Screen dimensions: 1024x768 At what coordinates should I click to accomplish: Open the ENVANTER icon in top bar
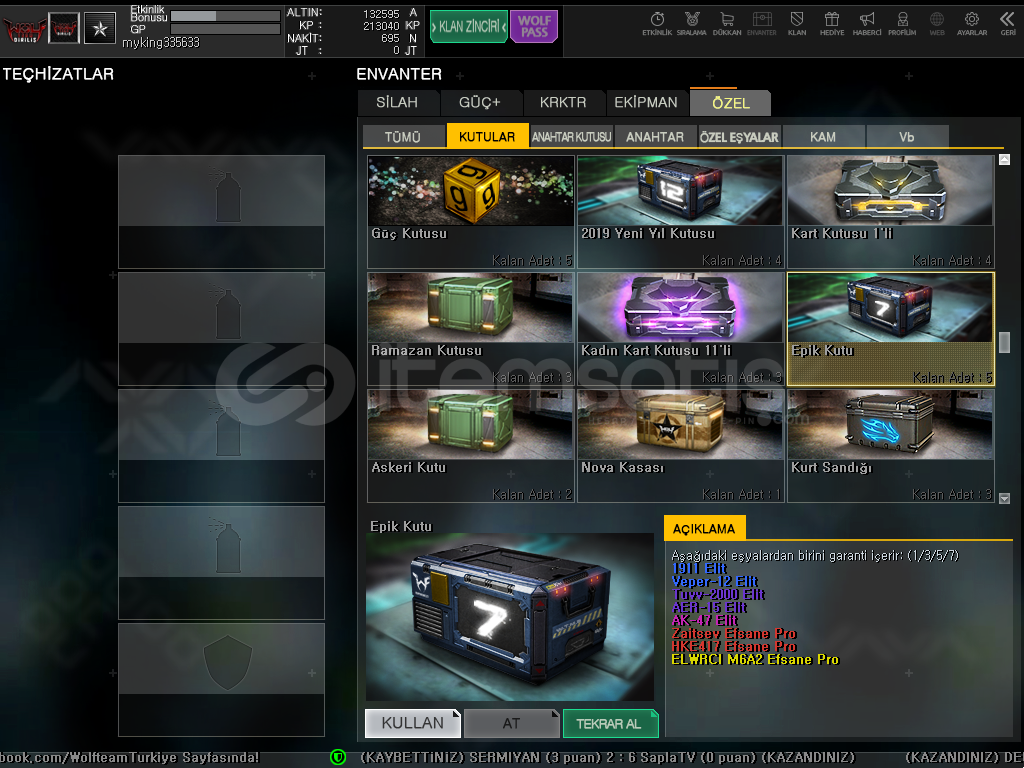click(762, 24)
